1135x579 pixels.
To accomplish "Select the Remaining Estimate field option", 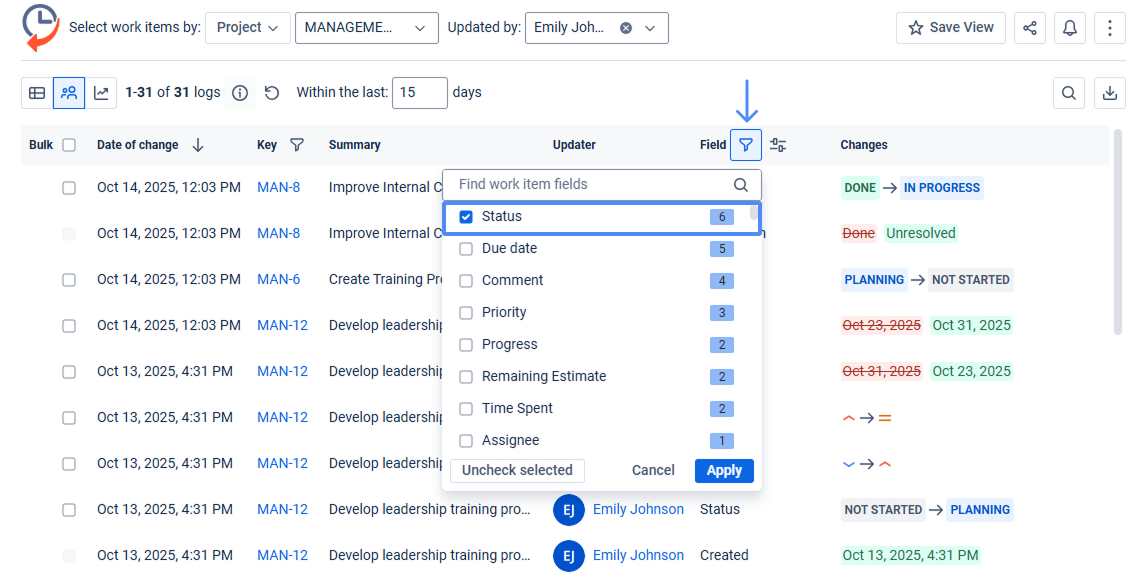I will coord(544,377).
